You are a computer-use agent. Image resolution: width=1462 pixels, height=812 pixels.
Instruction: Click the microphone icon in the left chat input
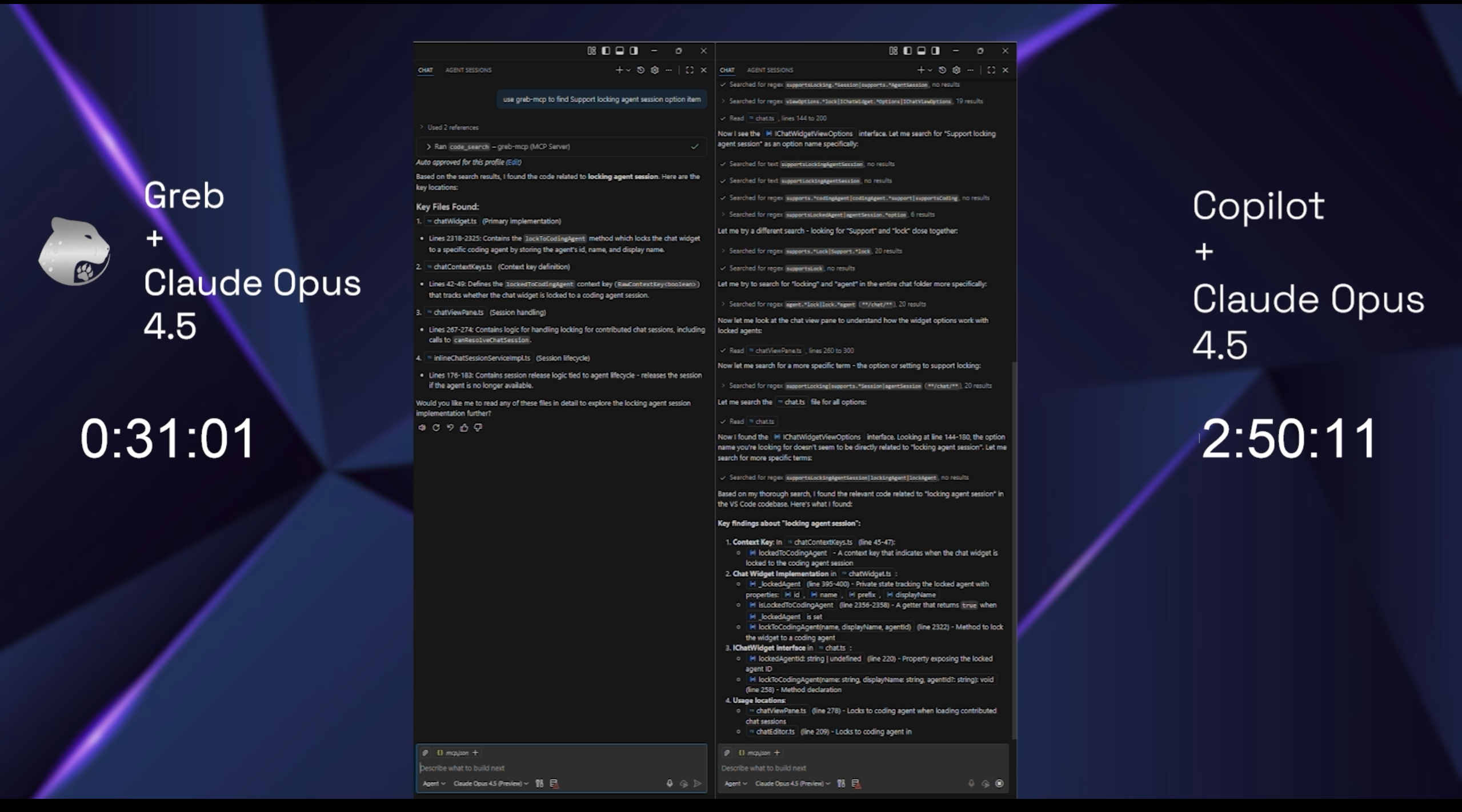[670, 783]
